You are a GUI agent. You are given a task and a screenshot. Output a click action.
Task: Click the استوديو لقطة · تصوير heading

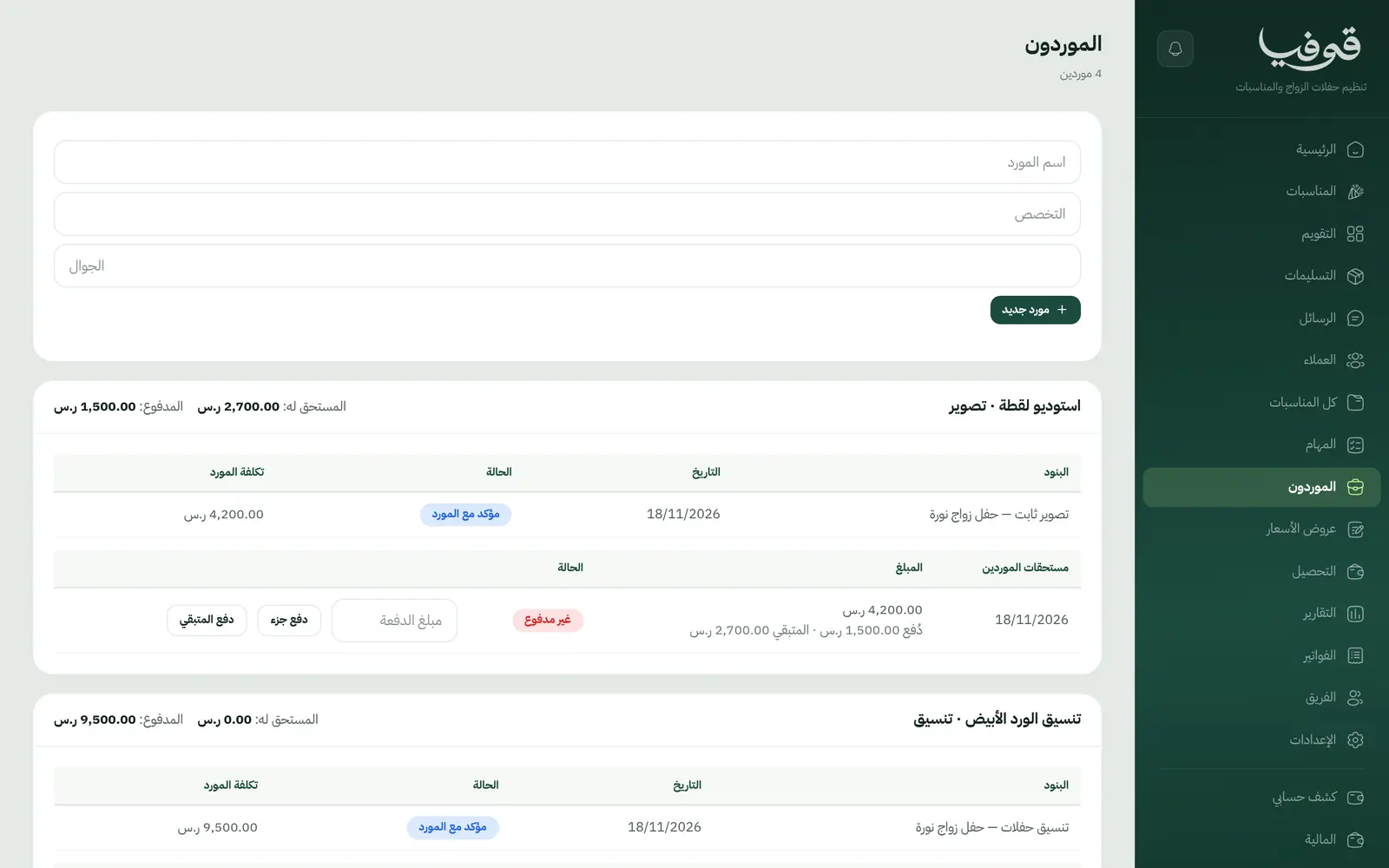(1015, 406)
